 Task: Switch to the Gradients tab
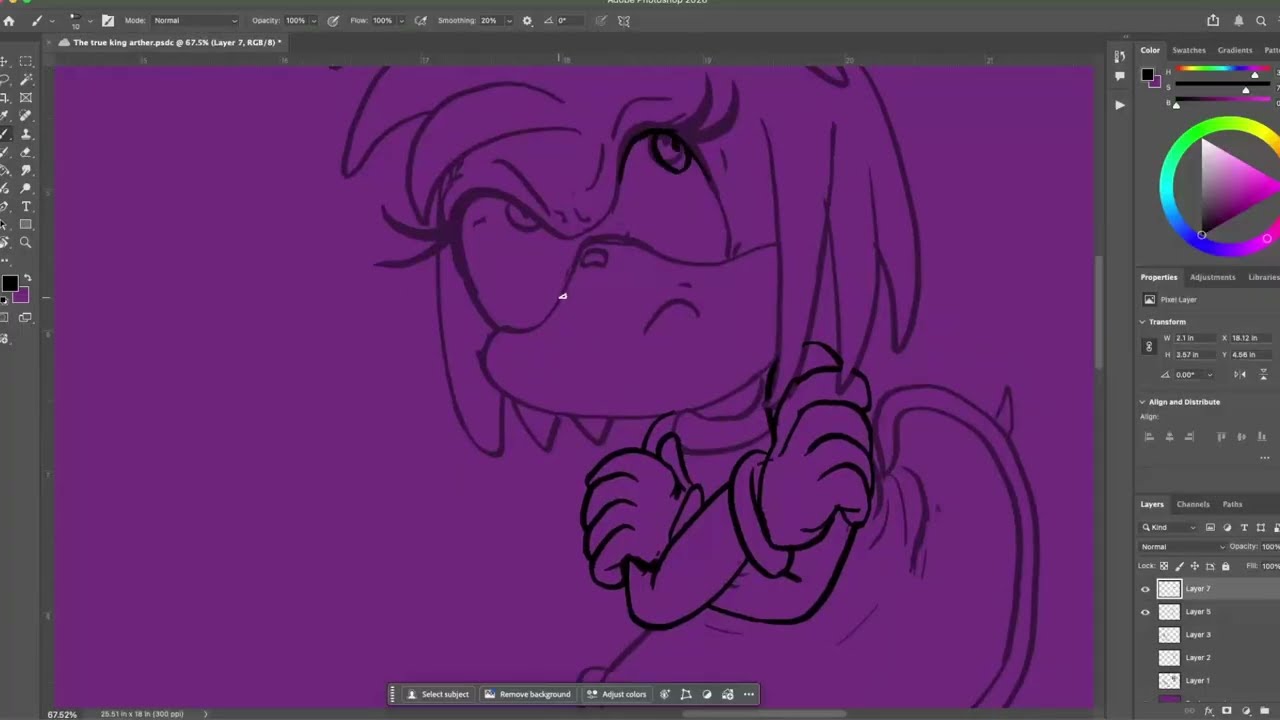pyautogui.click(x=1235, y=50)
